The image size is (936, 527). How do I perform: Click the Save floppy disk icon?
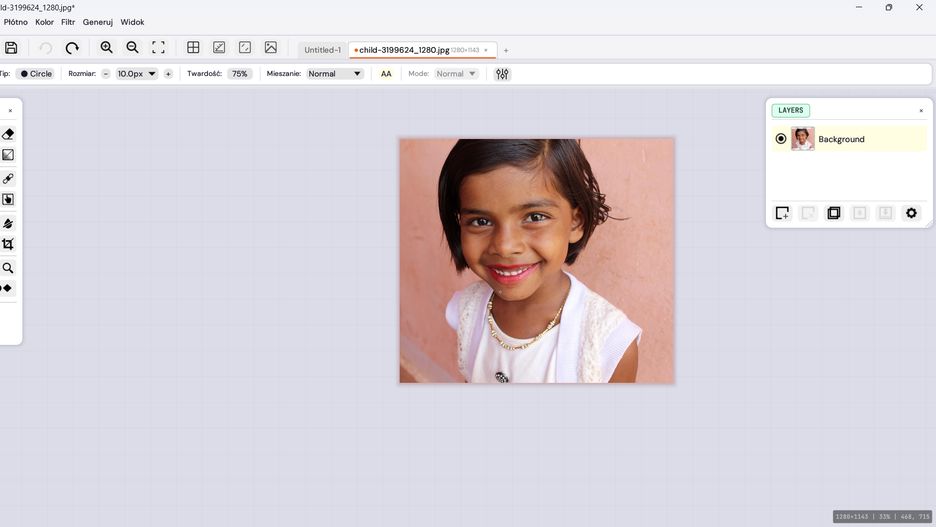(11, 48)
